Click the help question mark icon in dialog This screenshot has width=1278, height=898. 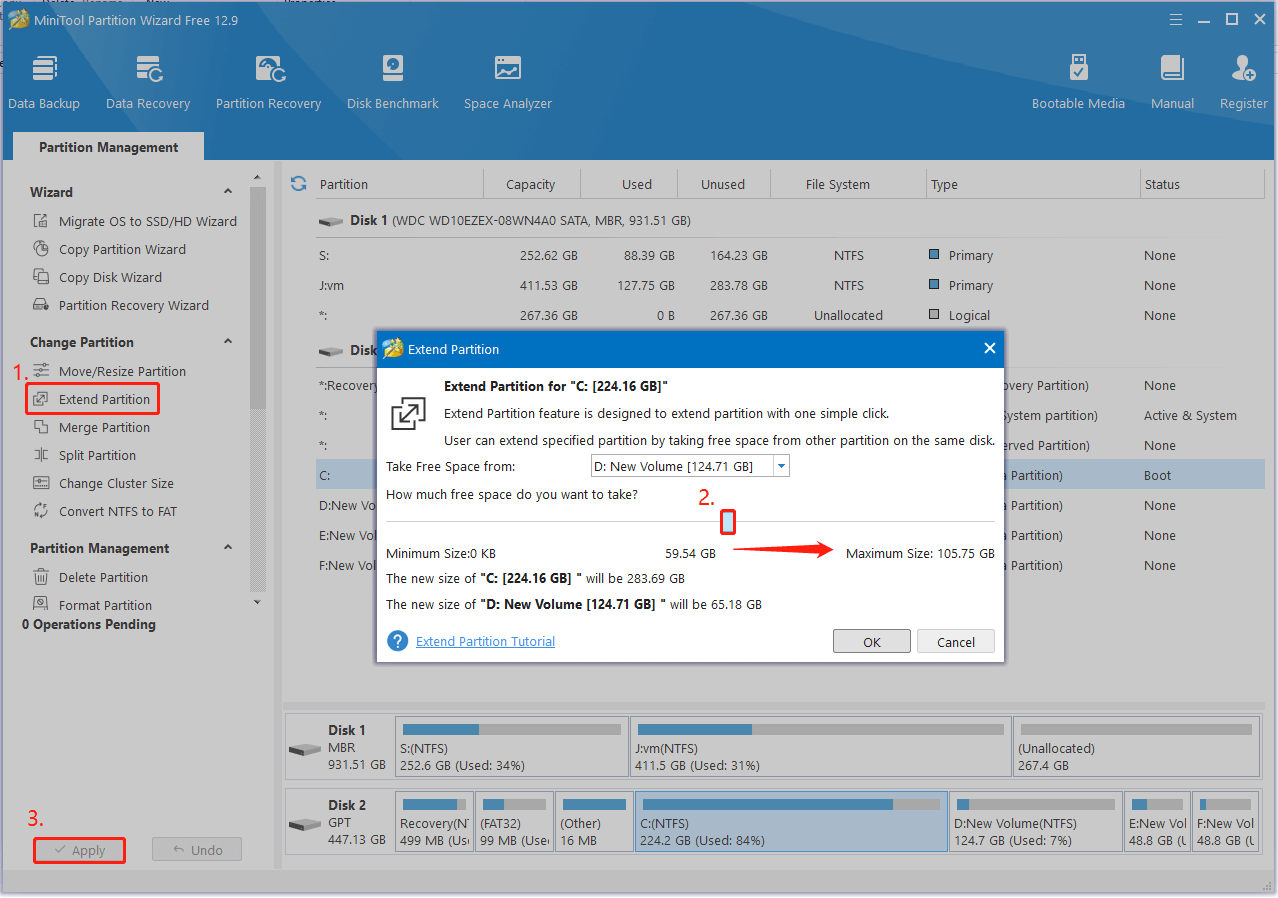(398, 641)
